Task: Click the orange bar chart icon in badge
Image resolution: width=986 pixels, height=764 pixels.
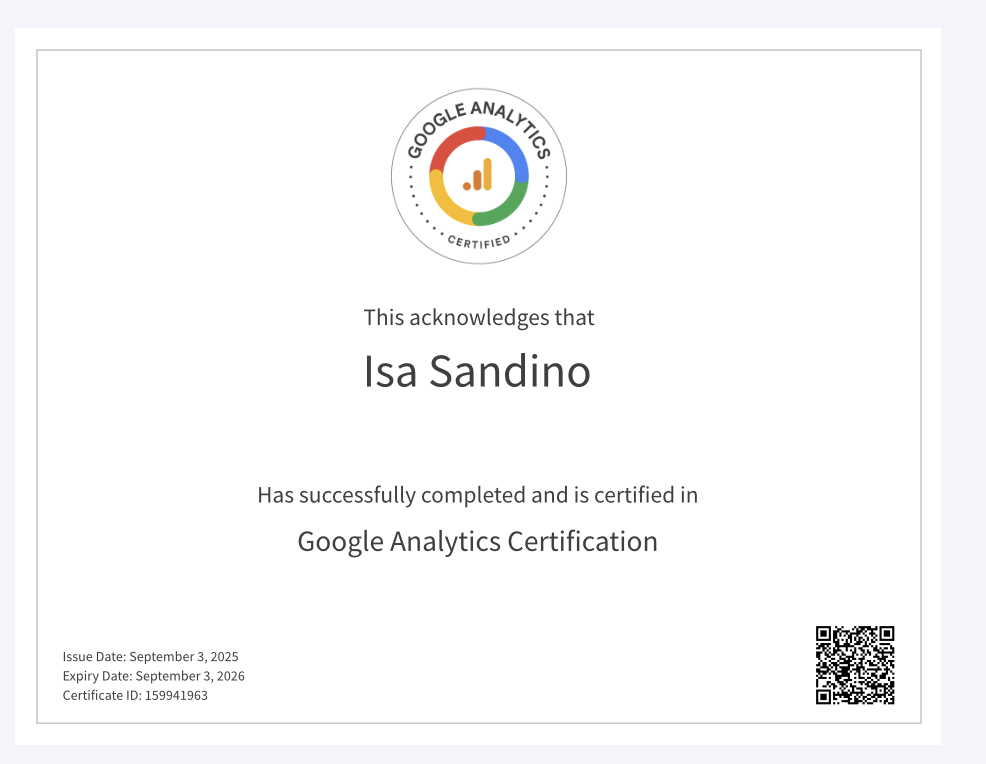Action: [478, 176]
